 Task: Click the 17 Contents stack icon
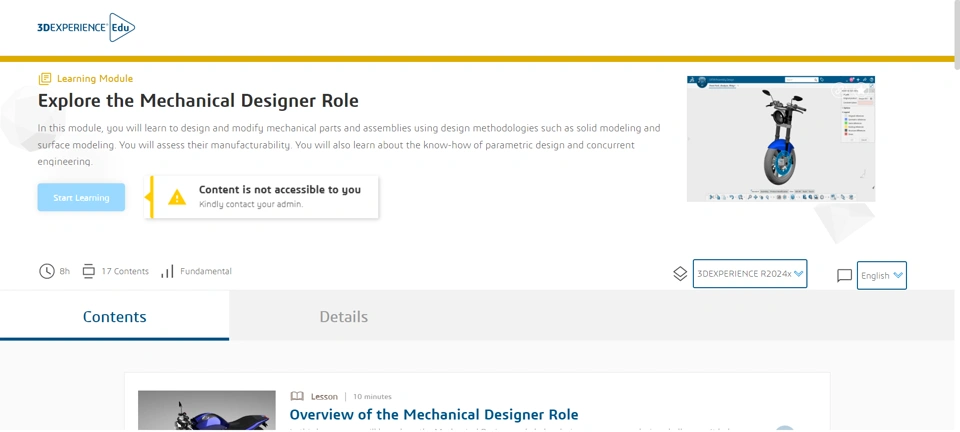tap(89, 271)
